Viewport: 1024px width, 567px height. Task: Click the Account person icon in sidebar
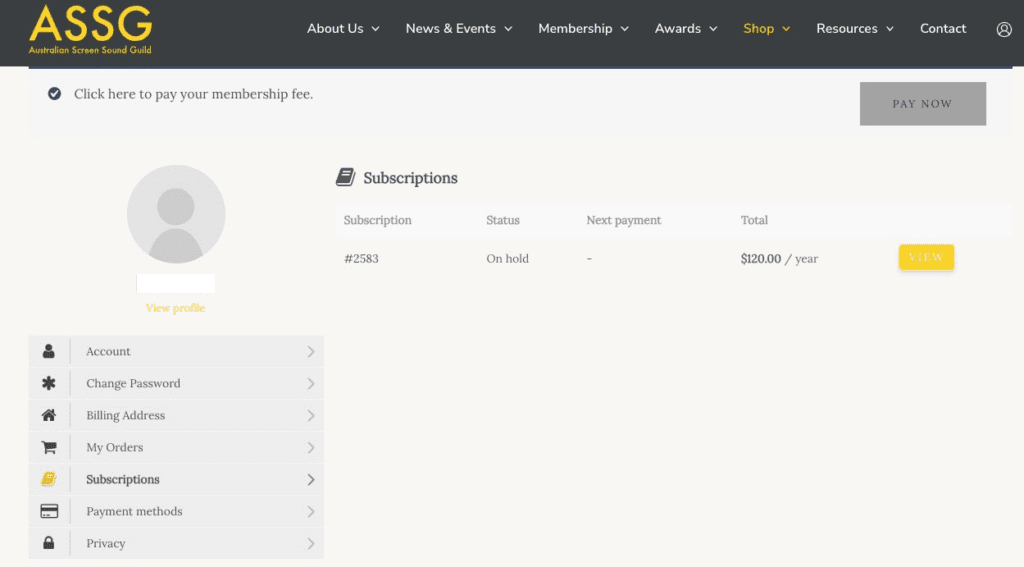[49, 351]
